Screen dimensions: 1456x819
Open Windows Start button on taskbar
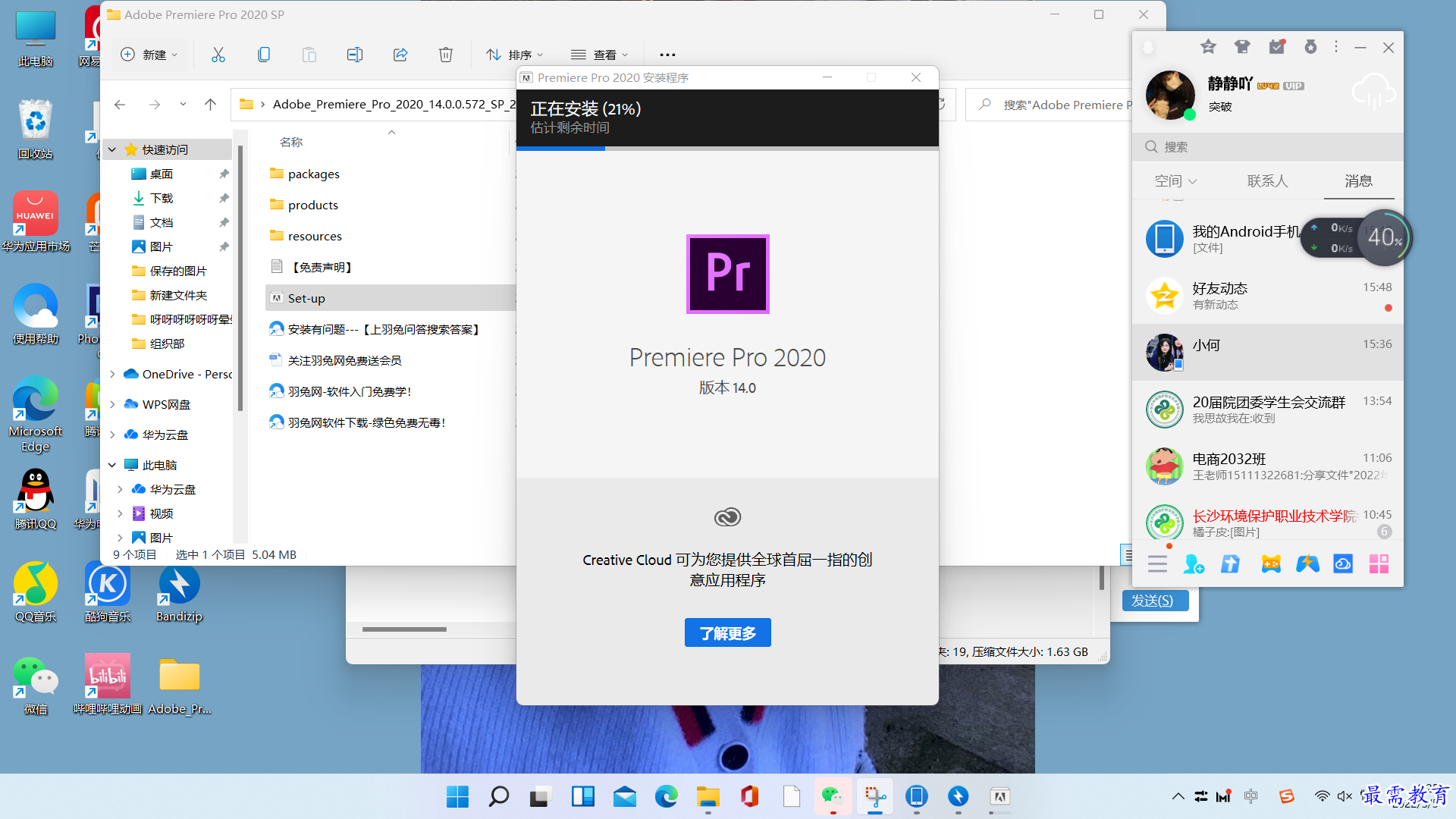457,796
